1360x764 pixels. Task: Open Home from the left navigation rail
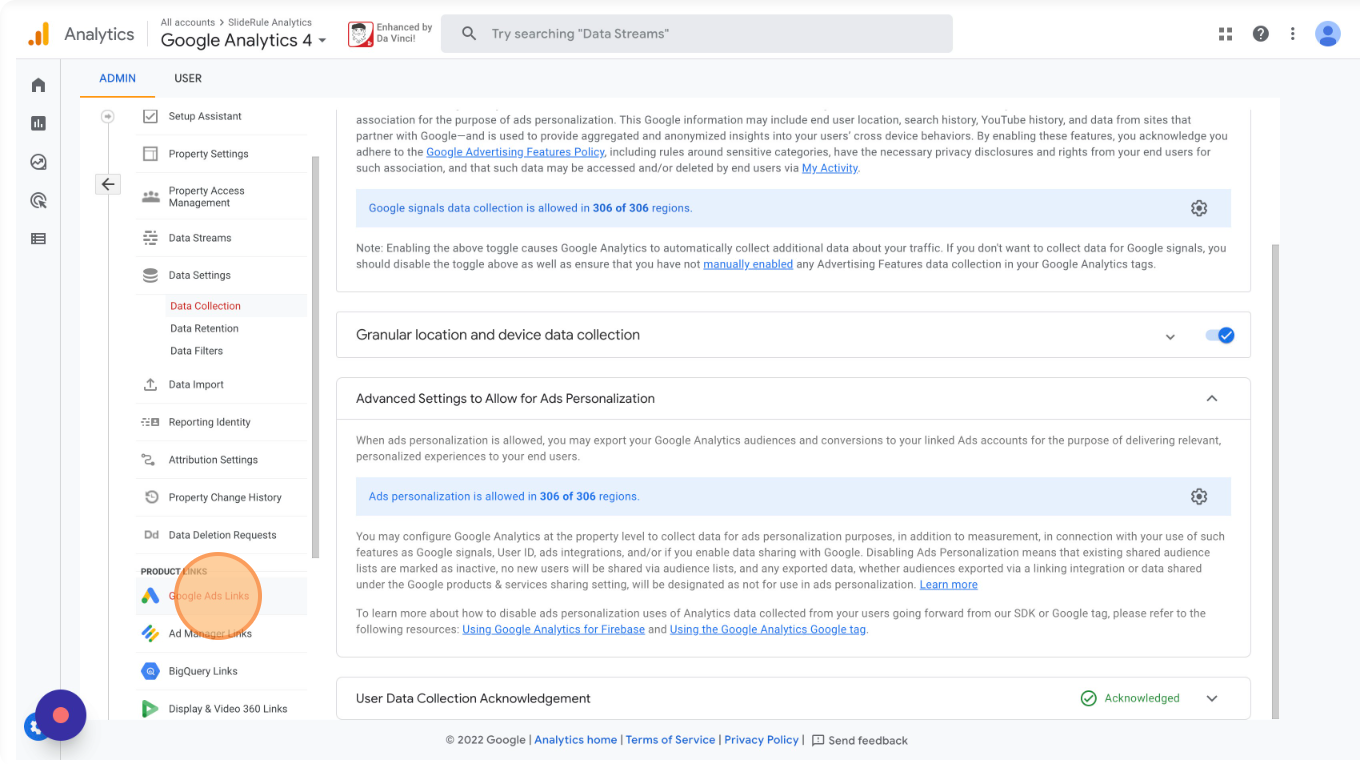(x=38, y=85)
